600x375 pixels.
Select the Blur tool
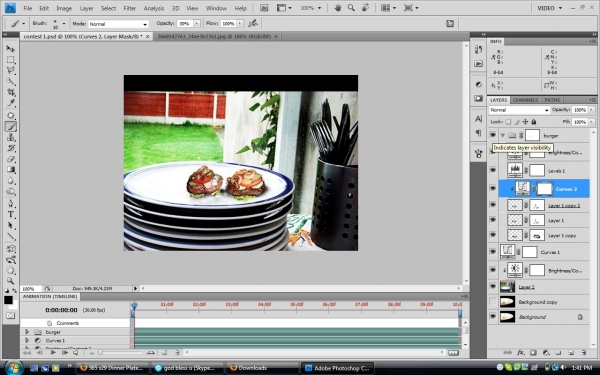point(11,180)
